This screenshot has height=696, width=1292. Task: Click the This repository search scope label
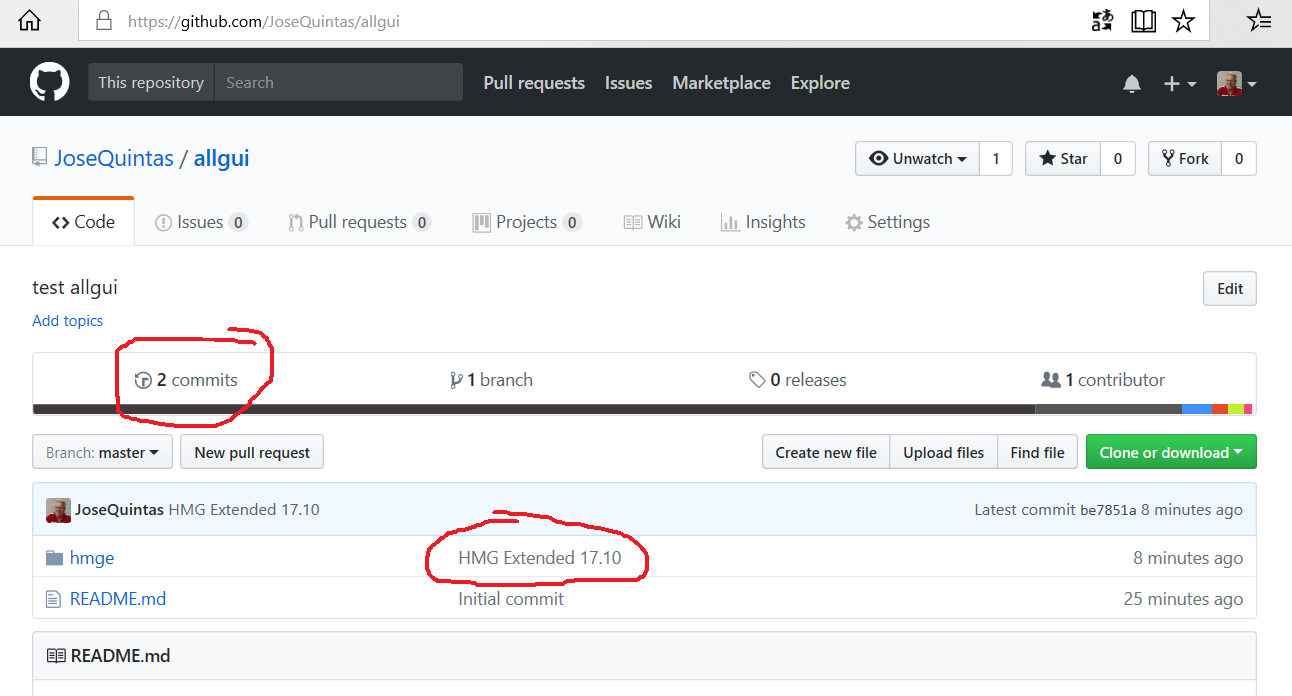click(x=151, y=82)
